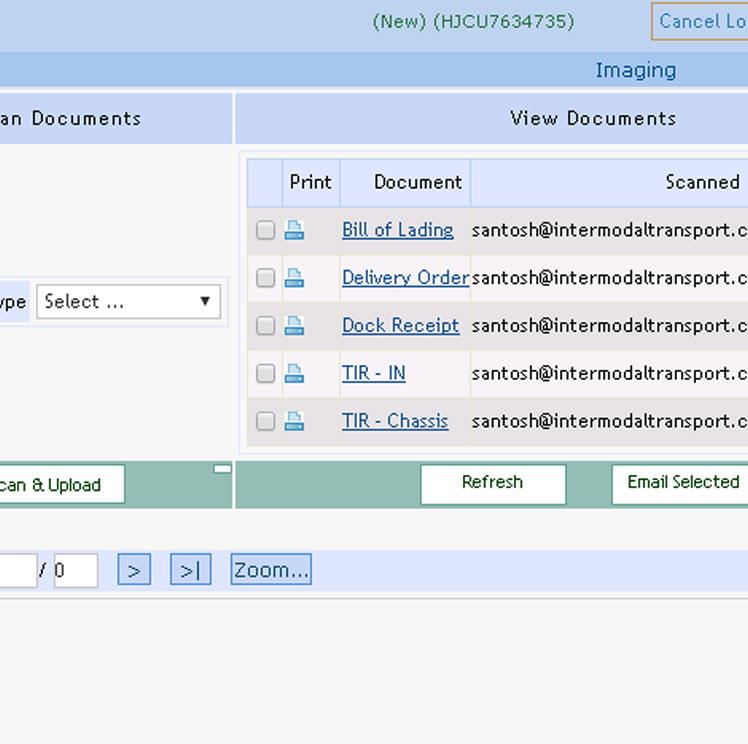Click the Email Selected button
The width and height of the screenshot is (748, 744).
pos(682,483)
